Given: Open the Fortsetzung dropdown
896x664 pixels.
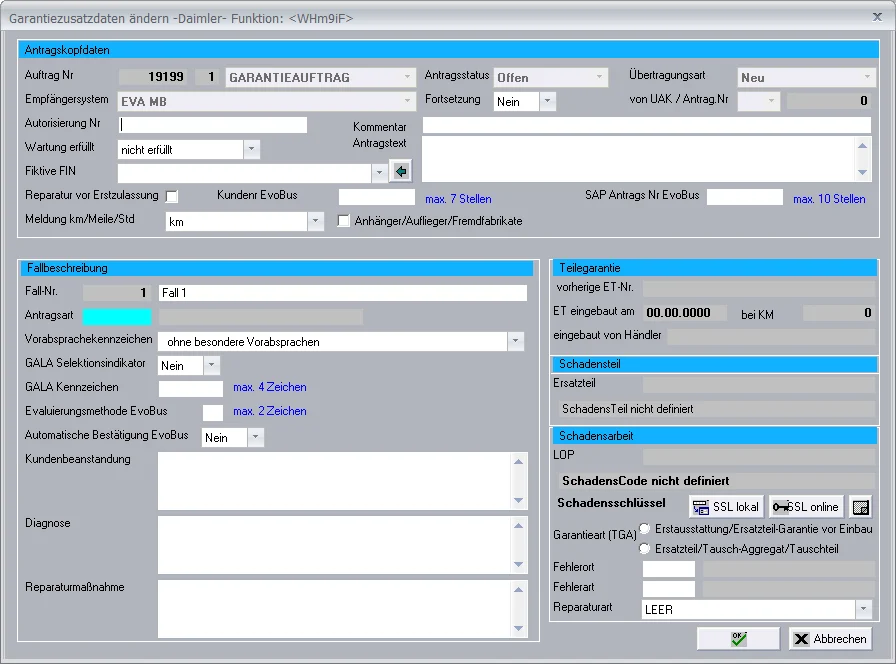Looking at the screenshot, I should point(547,101).
